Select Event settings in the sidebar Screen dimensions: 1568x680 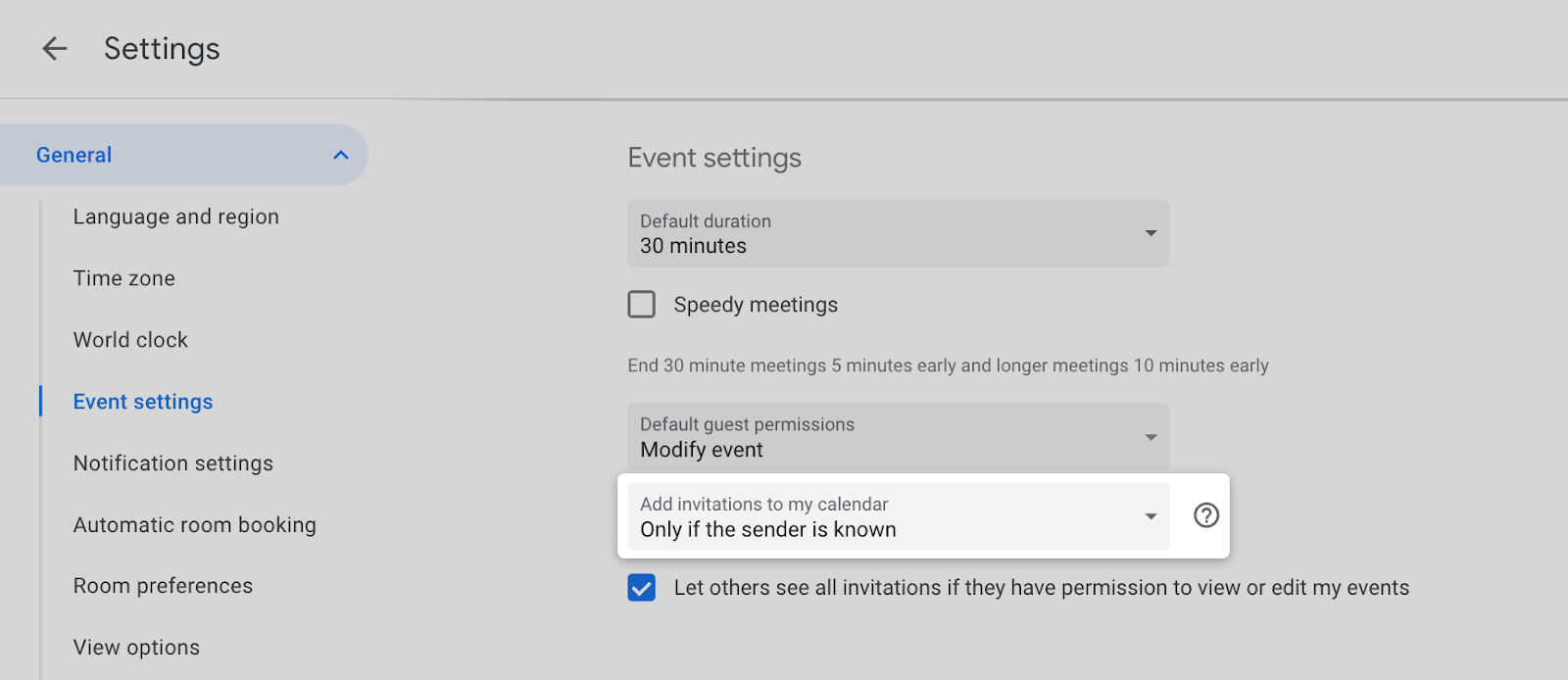coord(143,402)
